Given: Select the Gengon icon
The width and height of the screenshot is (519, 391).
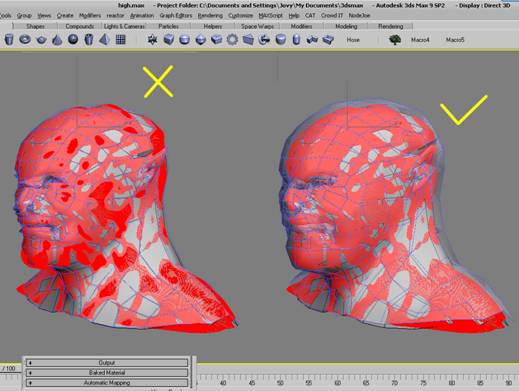Looking at the screenshot, I should 216,40.
